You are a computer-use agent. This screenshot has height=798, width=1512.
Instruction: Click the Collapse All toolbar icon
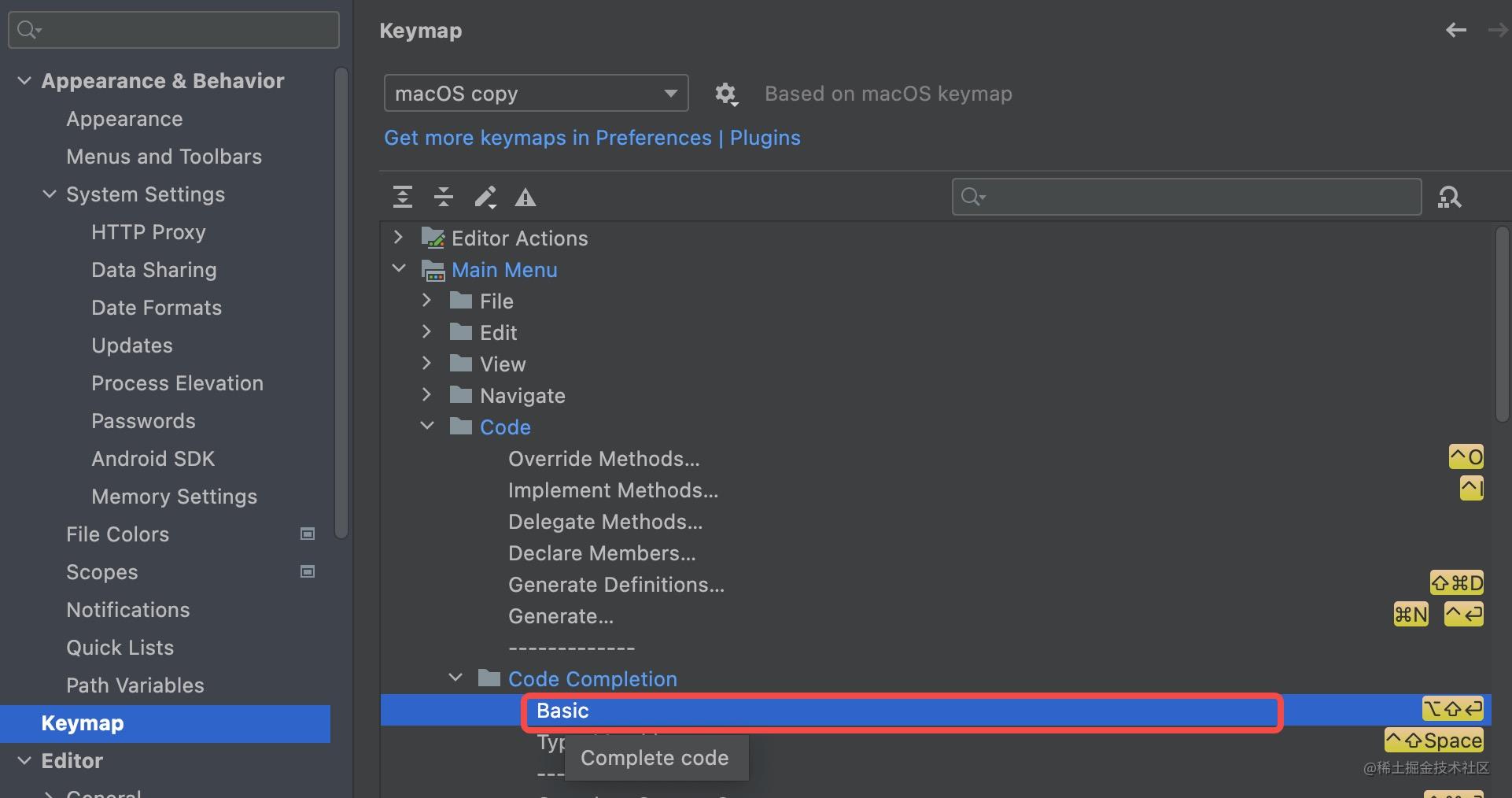point(444,197)
